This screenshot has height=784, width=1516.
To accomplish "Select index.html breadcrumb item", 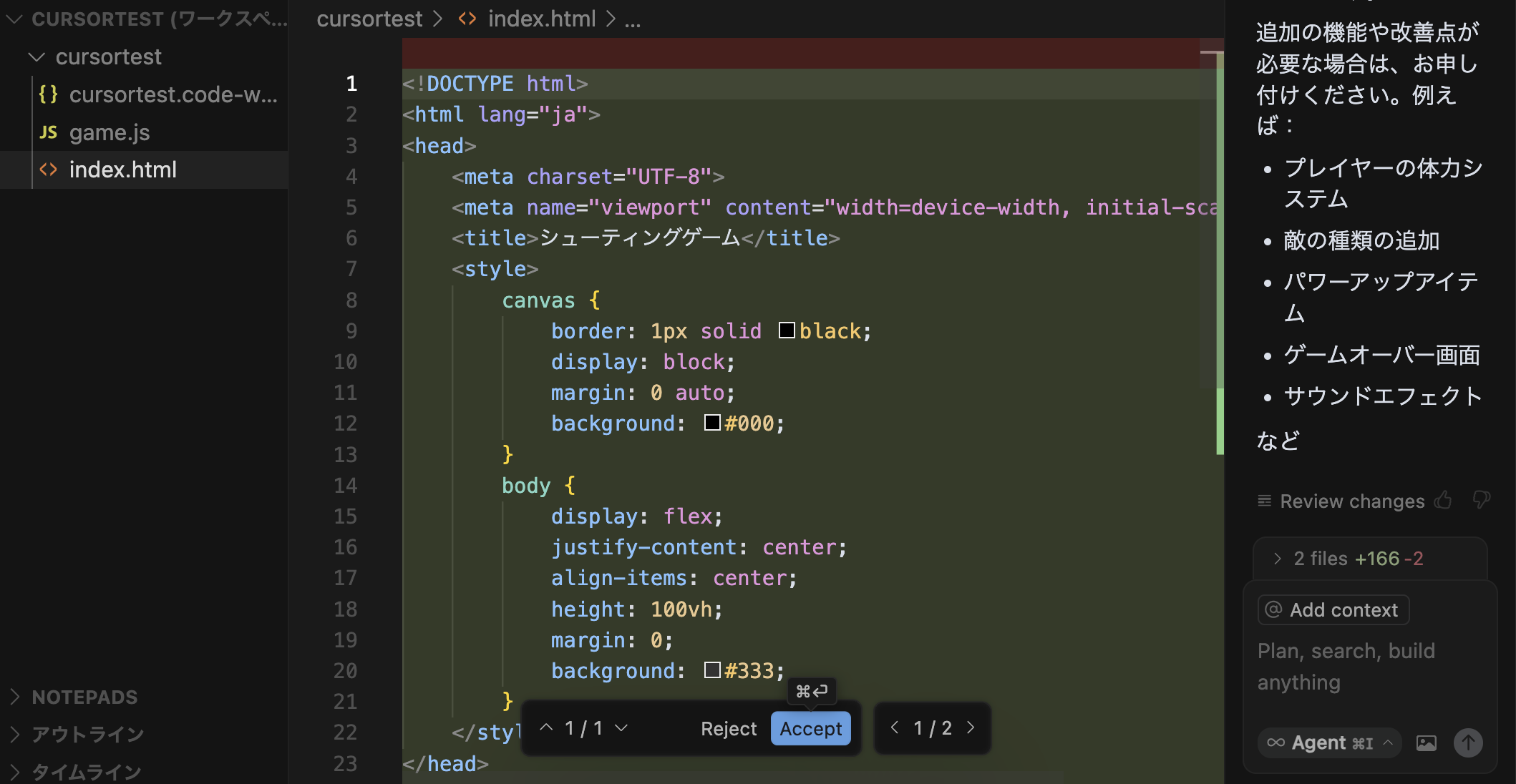I will click(x=541, y=19).
